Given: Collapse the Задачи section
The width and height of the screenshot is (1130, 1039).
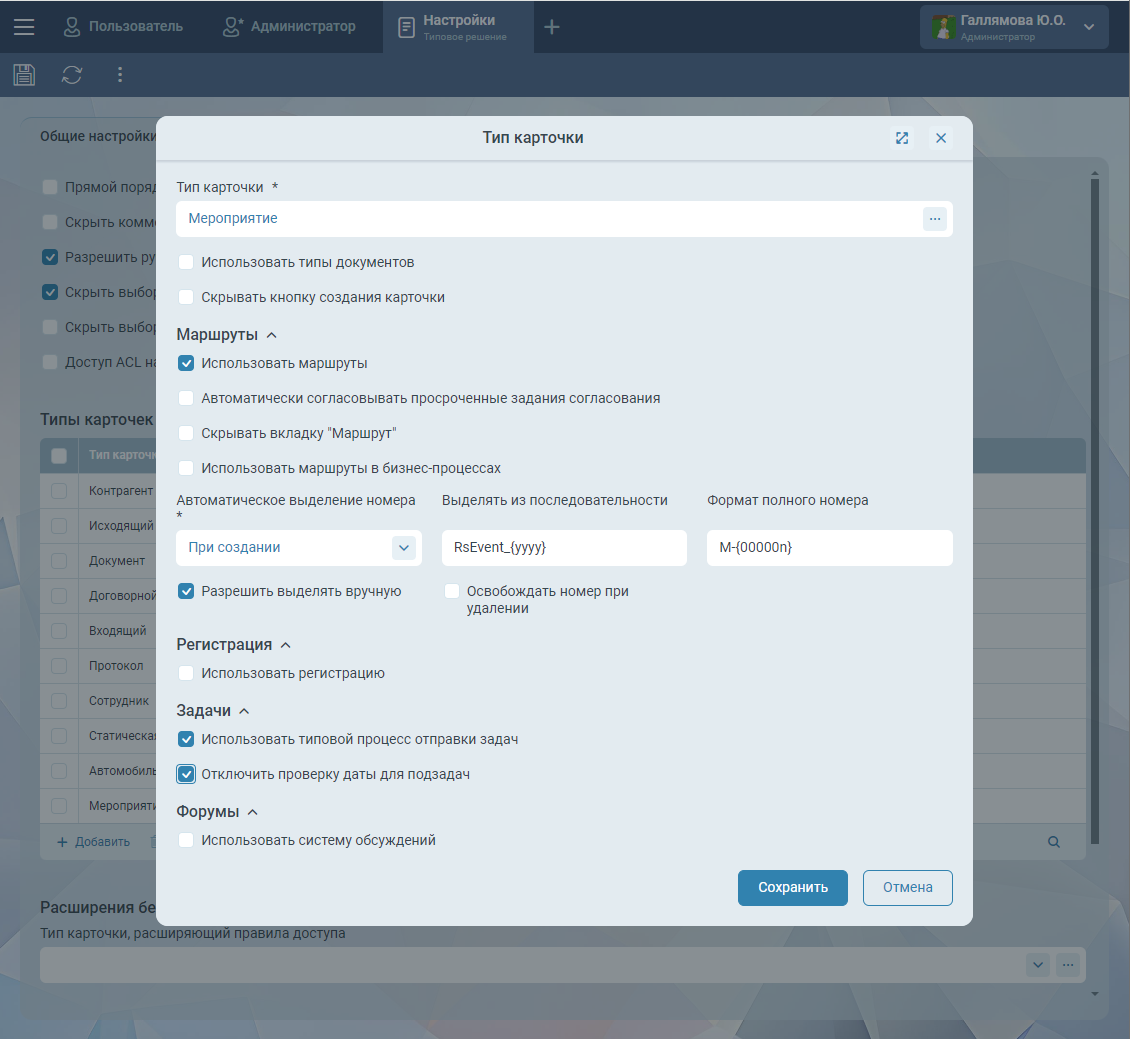Looking at the screenshot, I should click(x=244, y=711).
